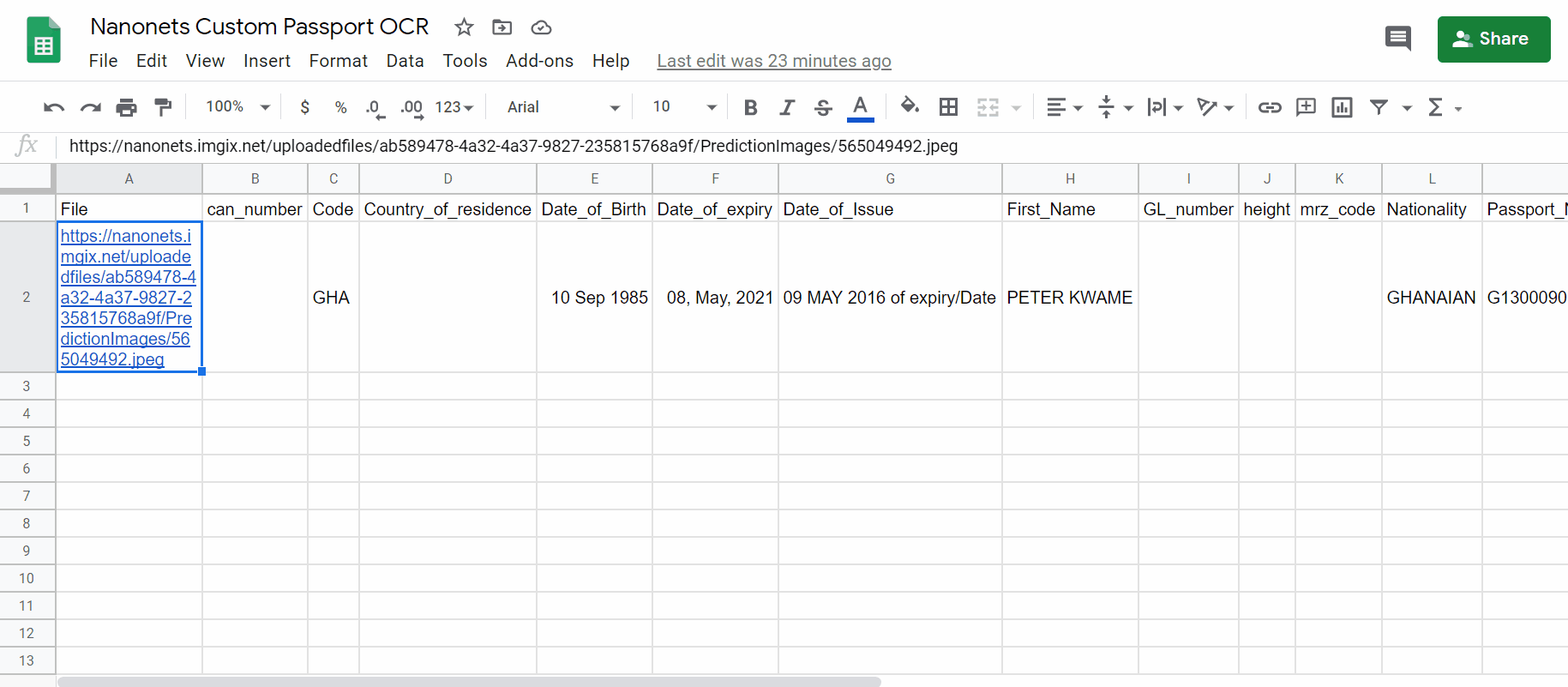Click the Insert link icon
This screenshot has height=687, width=1568.
coord(1269,107)
